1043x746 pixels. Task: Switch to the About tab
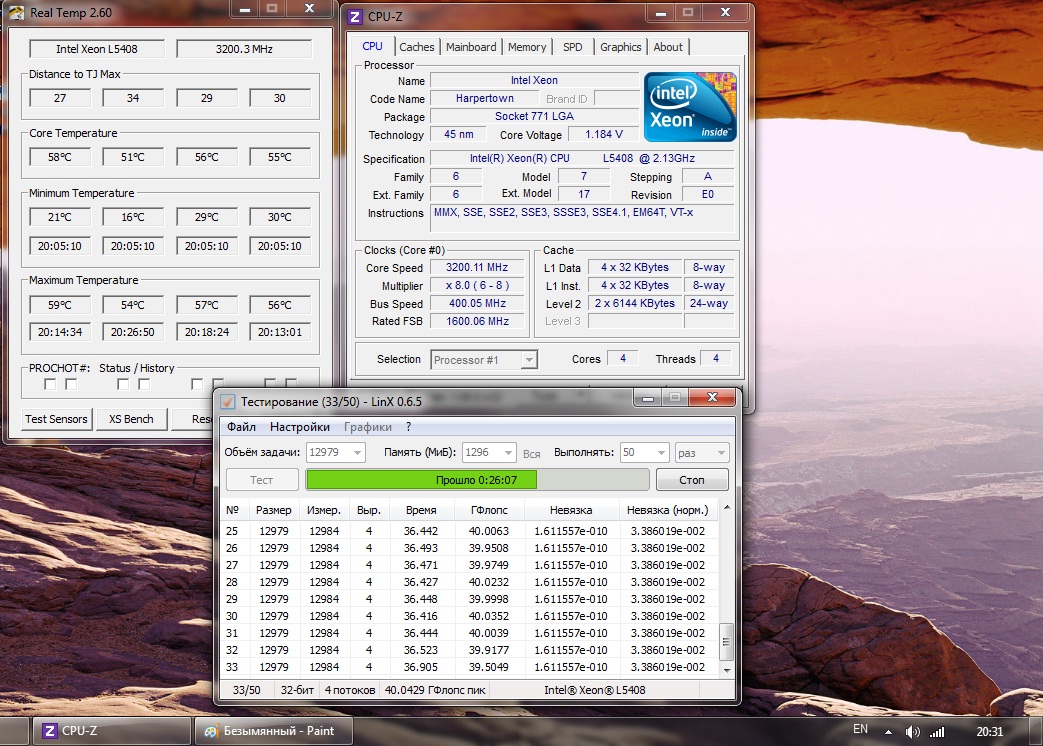668,47
